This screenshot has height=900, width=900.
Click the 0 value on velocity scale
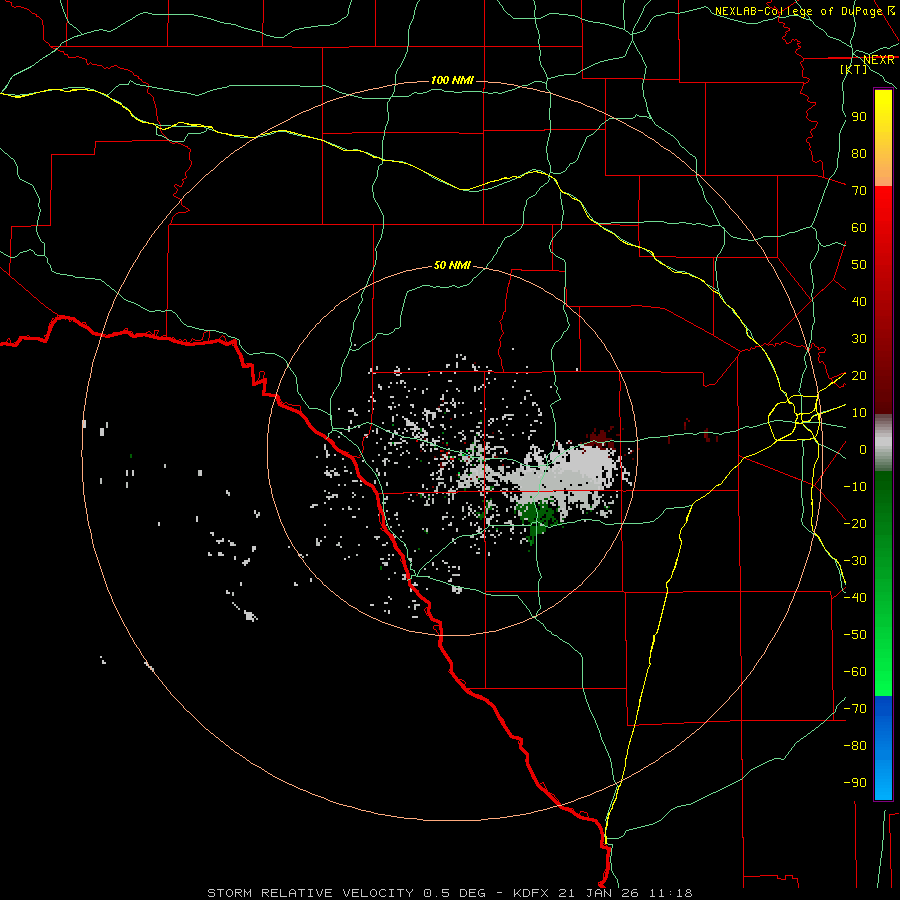(x=863, y=449)
